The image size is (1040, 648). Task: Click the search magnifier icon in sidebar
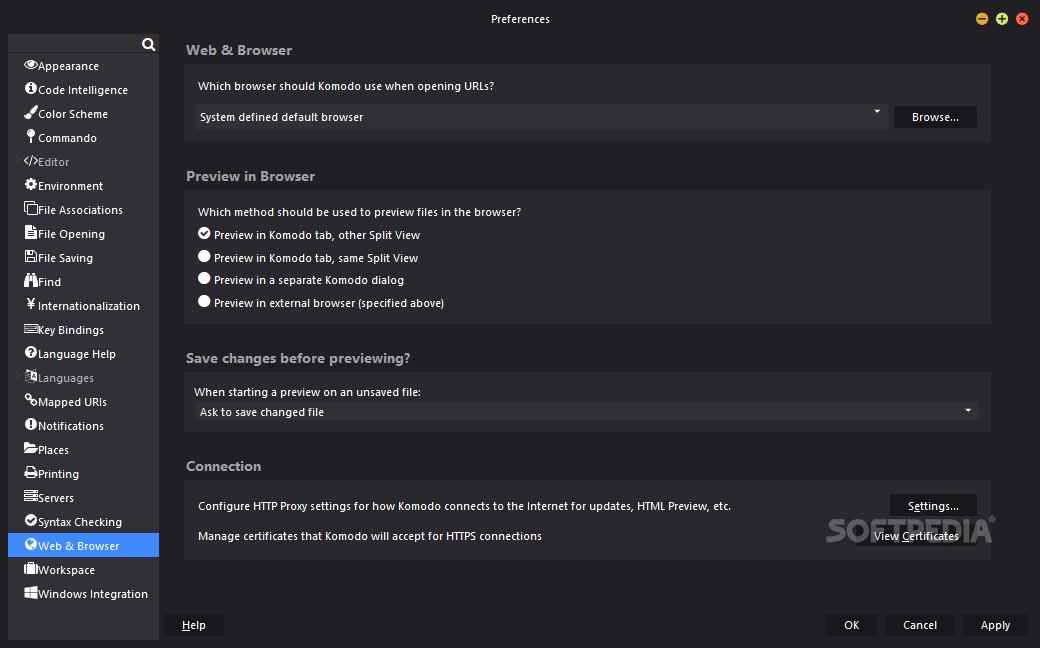click(x=149, y=44)
